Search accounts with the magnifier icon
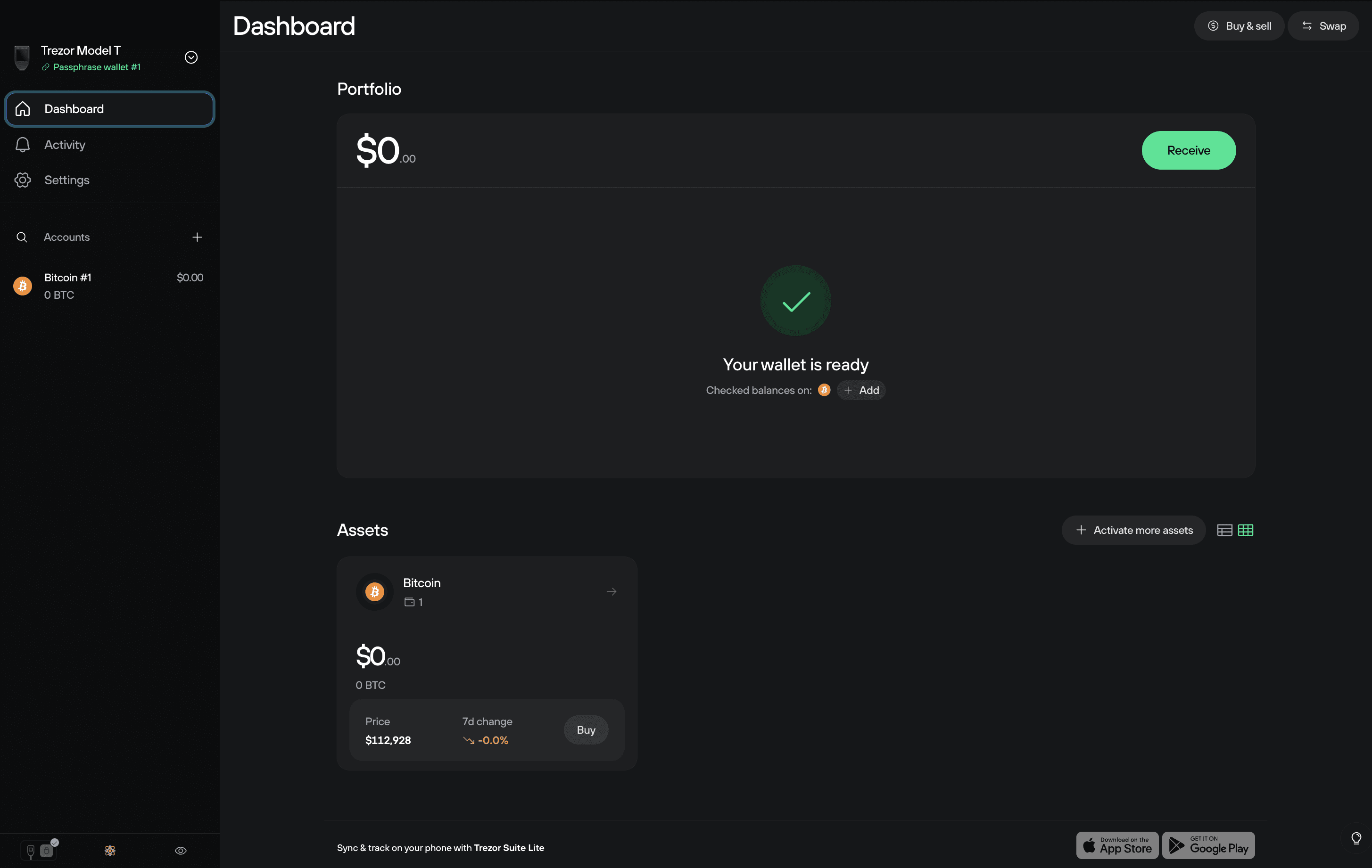 [22, 237]
